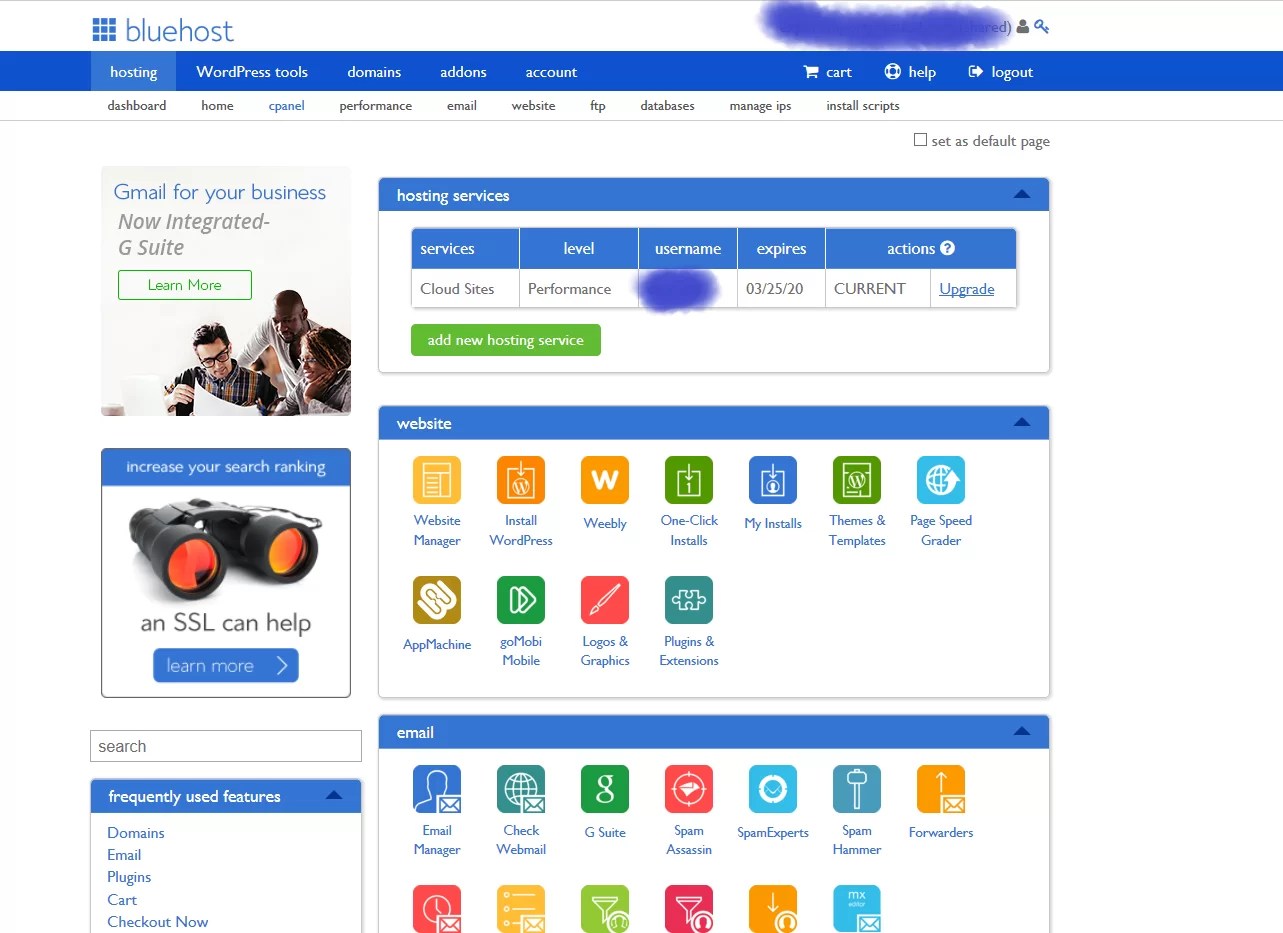Collapse the hosting services panel

[1021, 194]
